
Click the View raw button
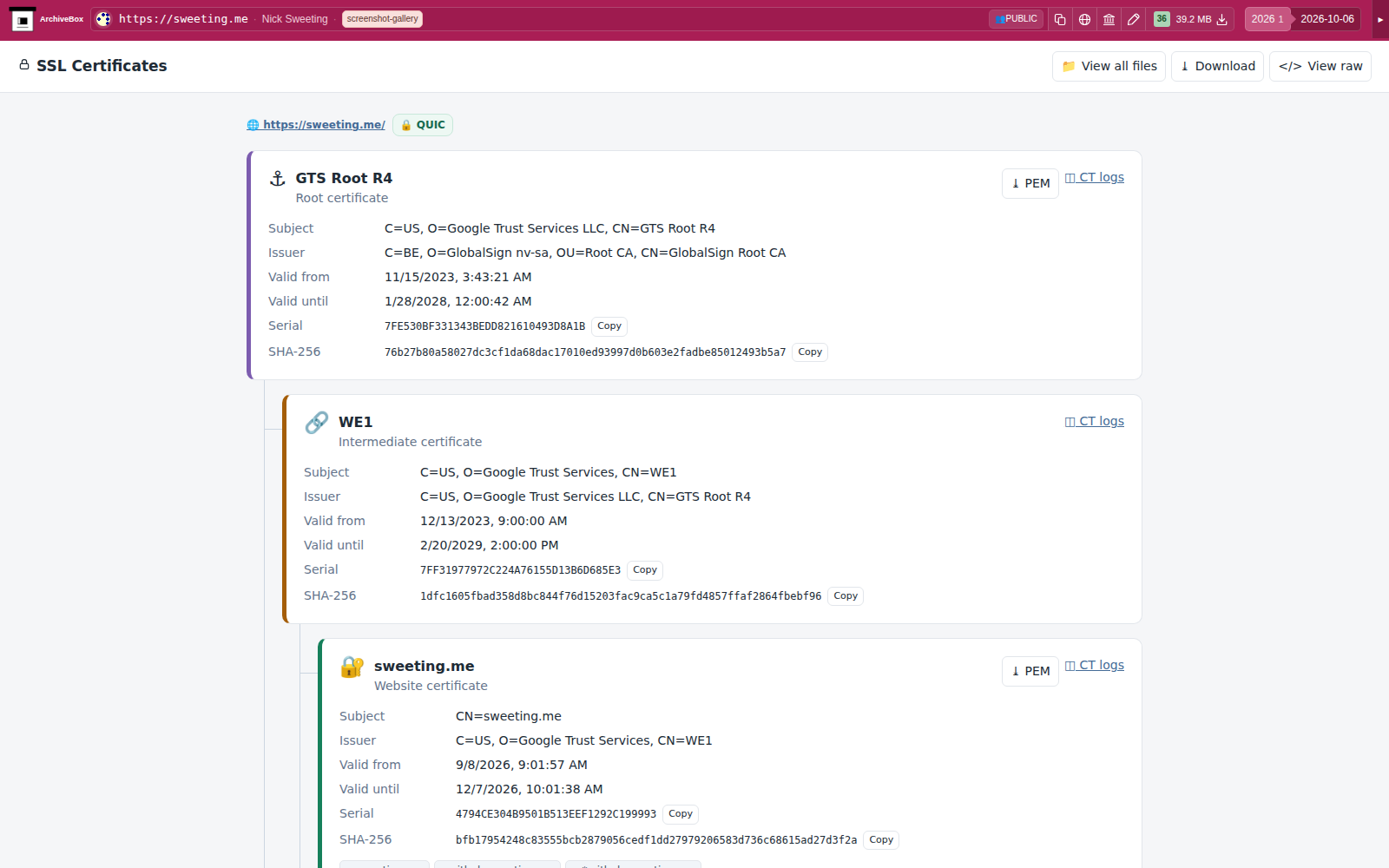tap(1320, 66)
